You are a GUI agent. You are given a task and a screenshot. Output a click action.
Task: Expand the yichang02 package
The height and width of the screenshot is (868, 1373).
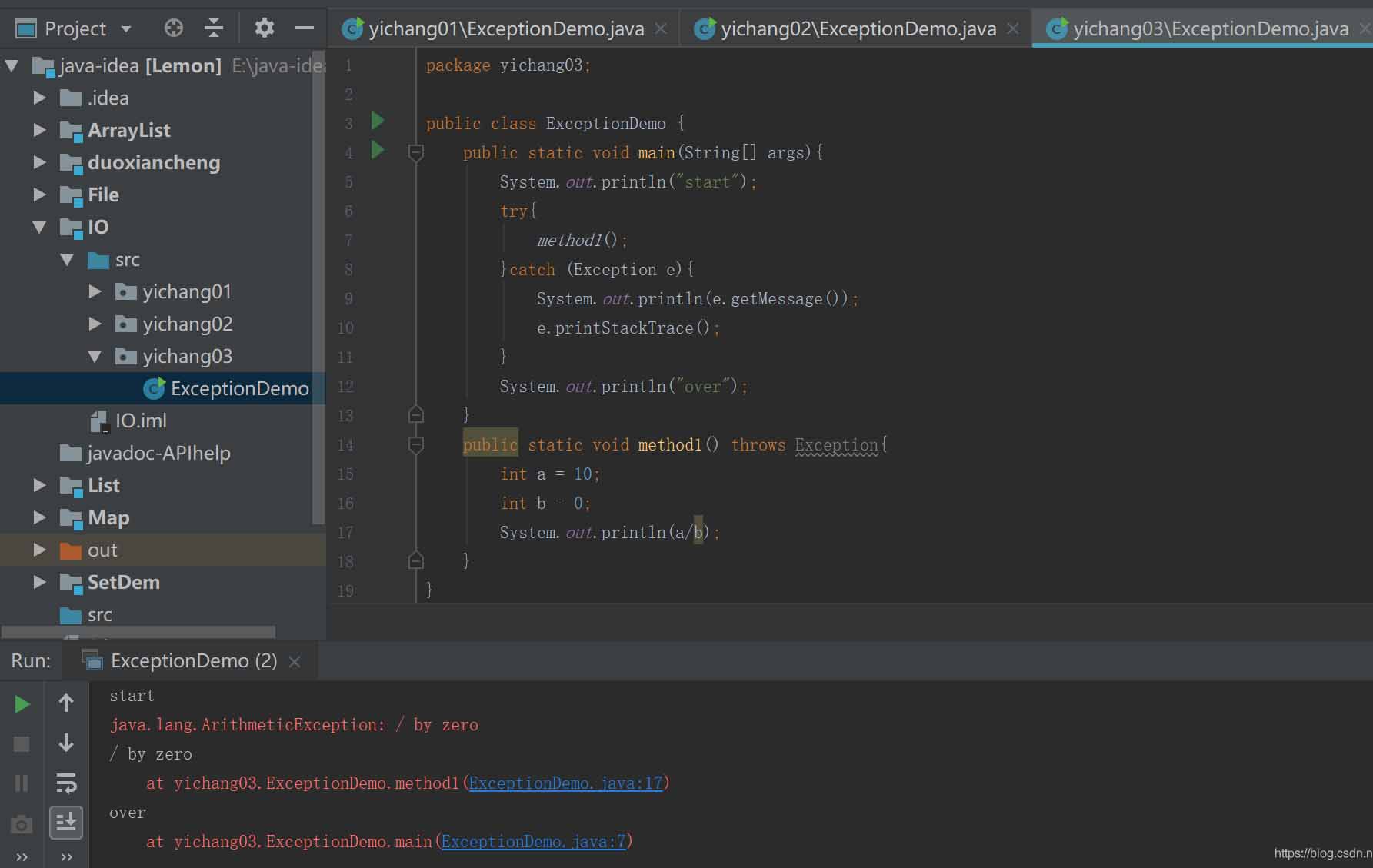click(95, 324)
